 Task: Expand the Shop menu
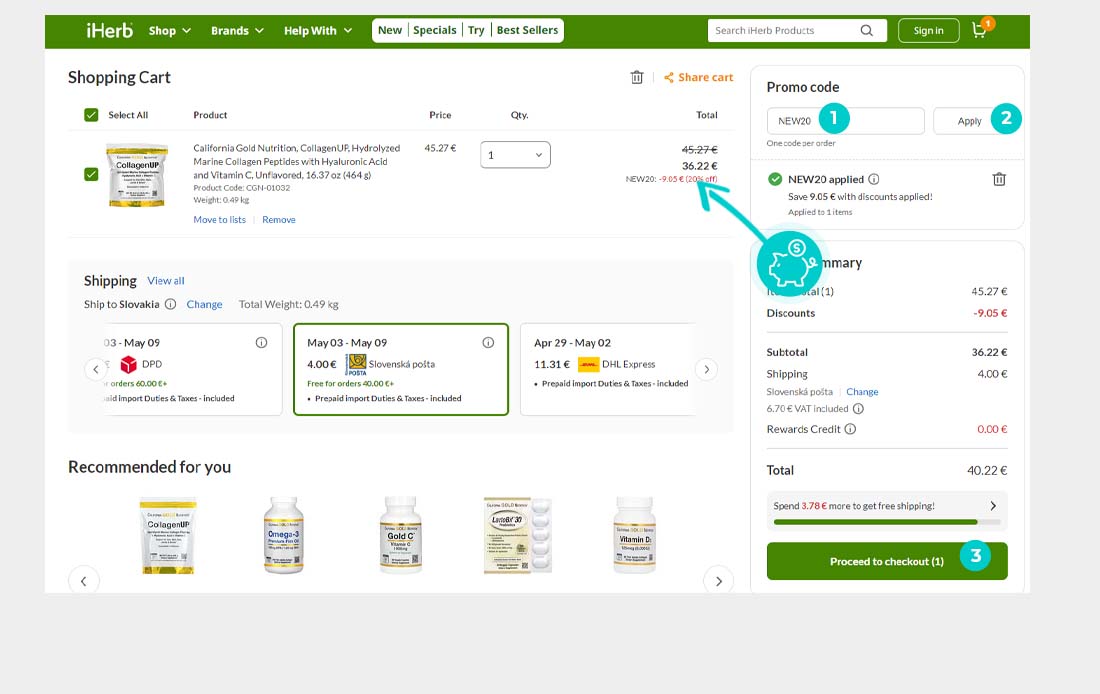pyautogui.click(x=170, y=31)
